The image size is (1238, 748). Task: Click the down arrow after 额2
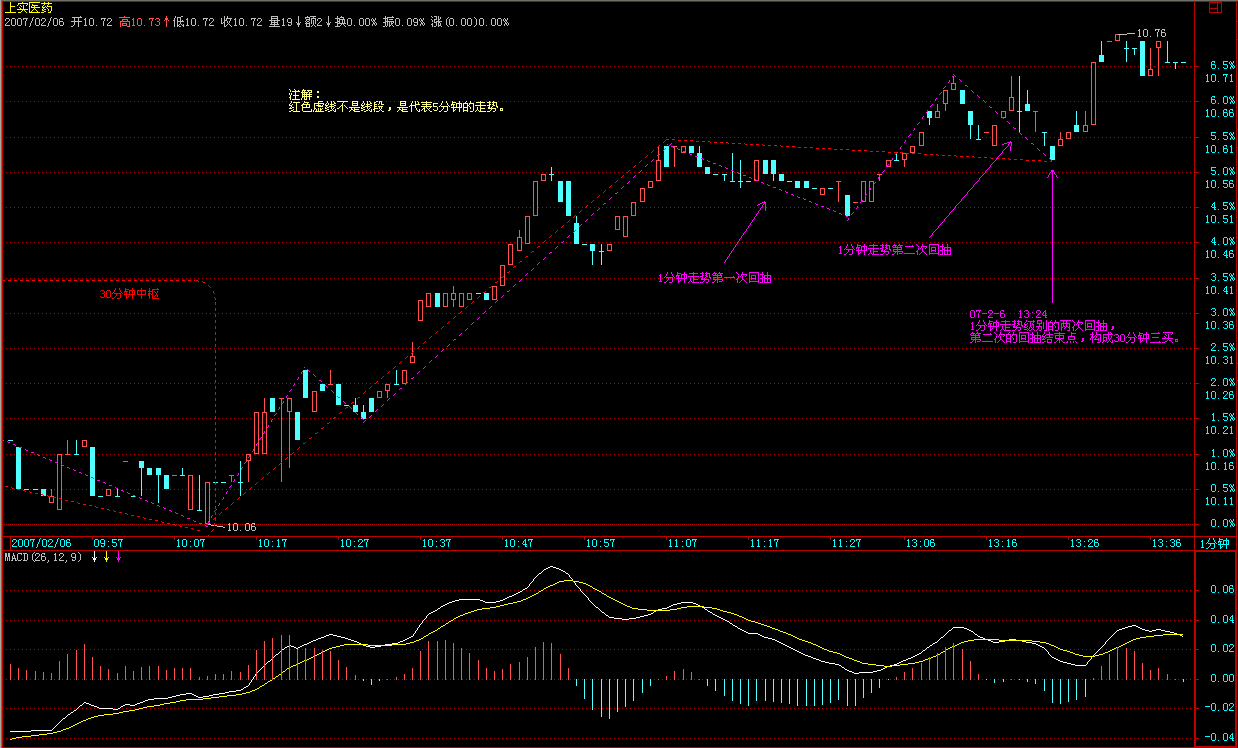[x=328, y=21]
